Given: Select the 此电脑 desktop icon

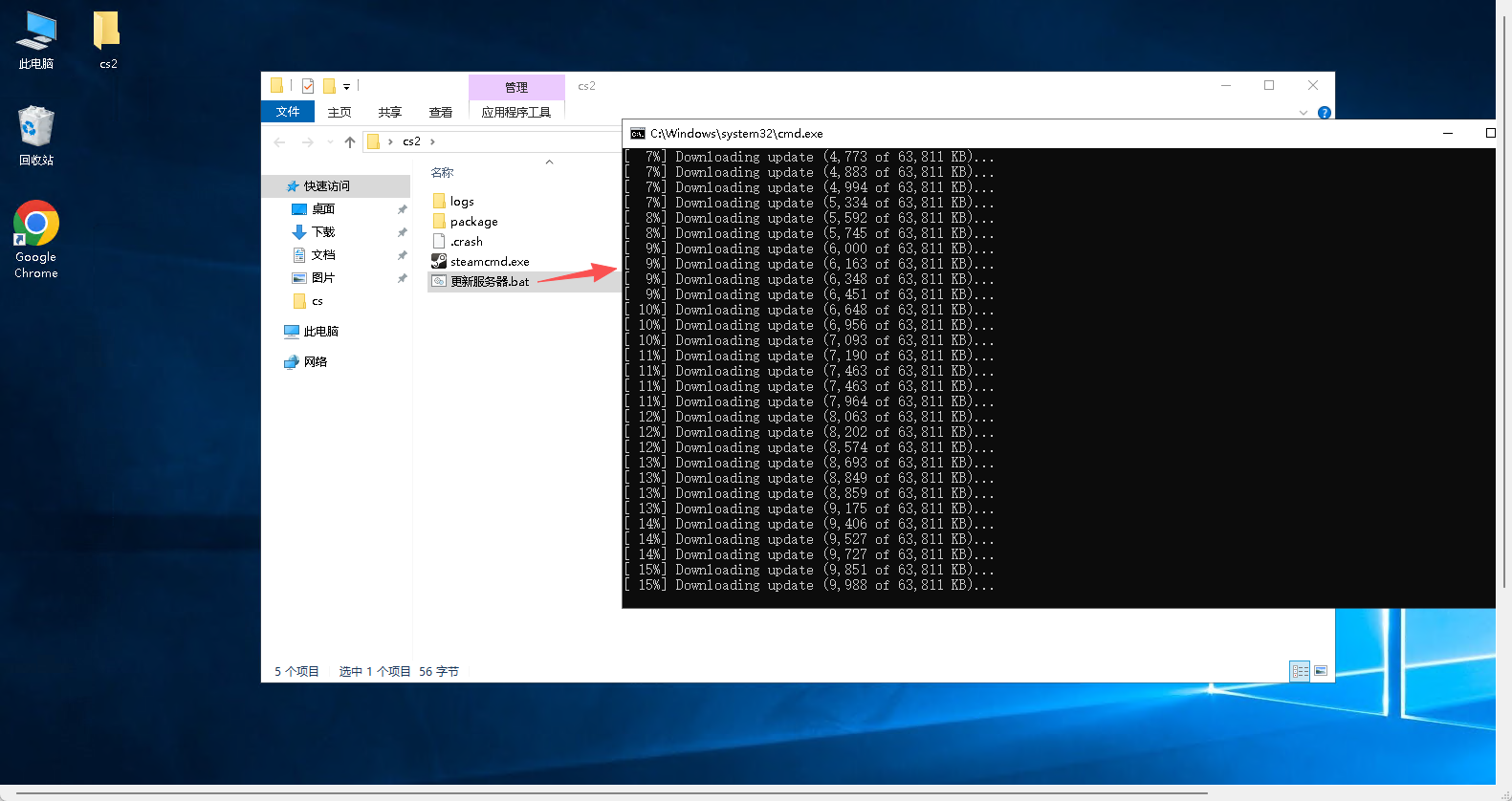Looking at the screenshot, I should [36, 40].
